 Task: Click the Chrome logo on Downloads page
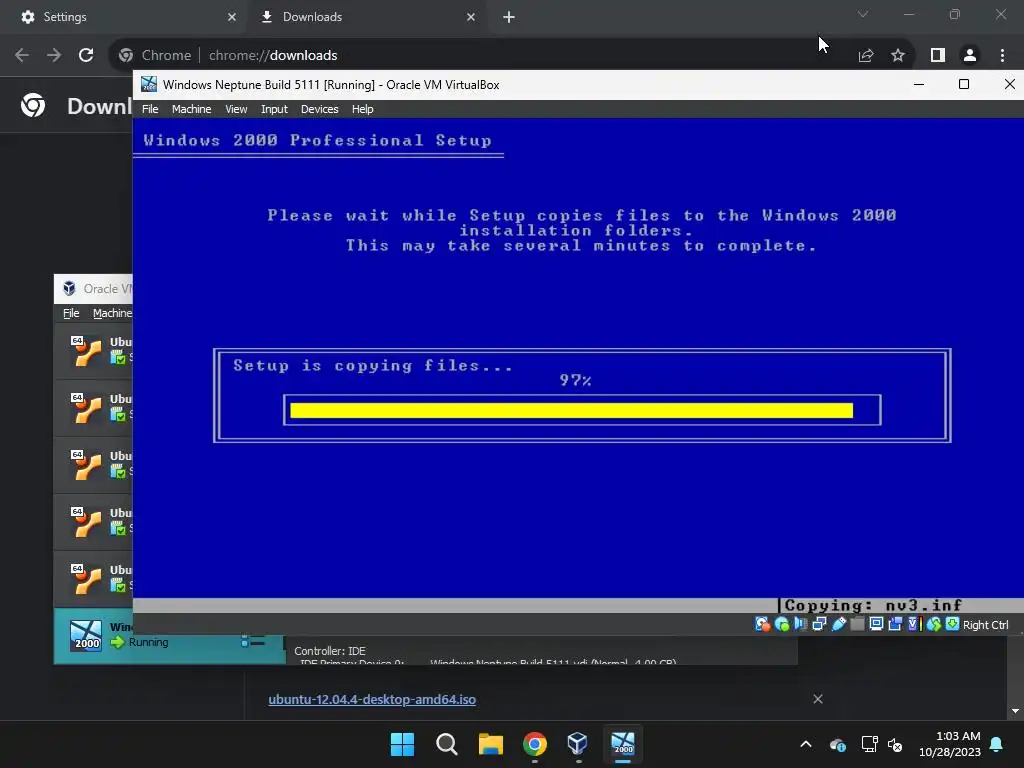(x=33, y=105)
